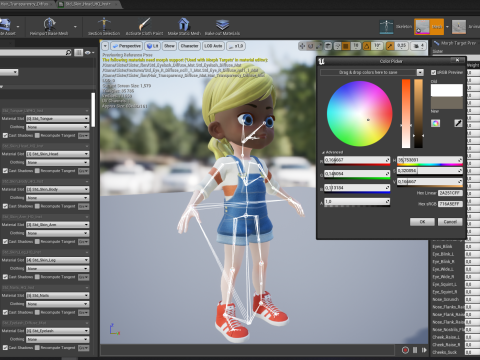
Task: Open Std_Skin_Head material slot dropdown
Action: 58,154
